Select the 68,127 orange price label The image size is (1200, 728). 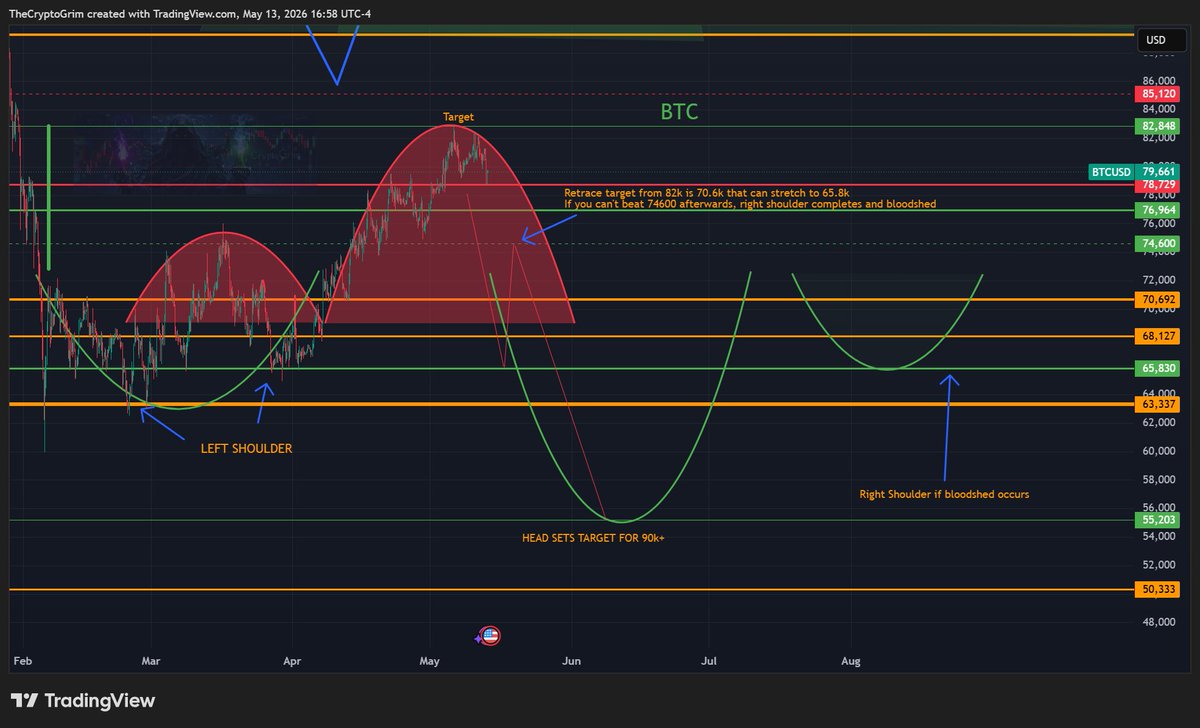point(1156,336)
